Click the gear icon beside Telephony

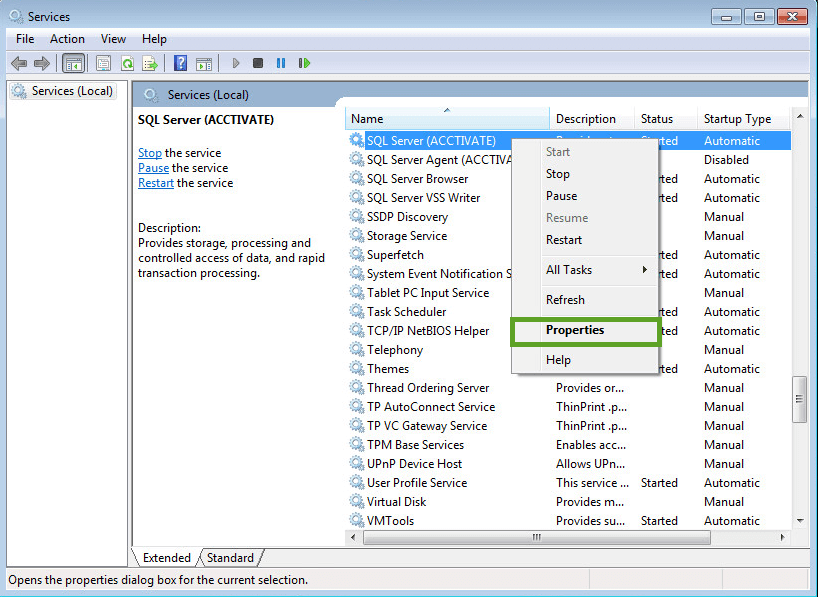[x=357, y=350]
